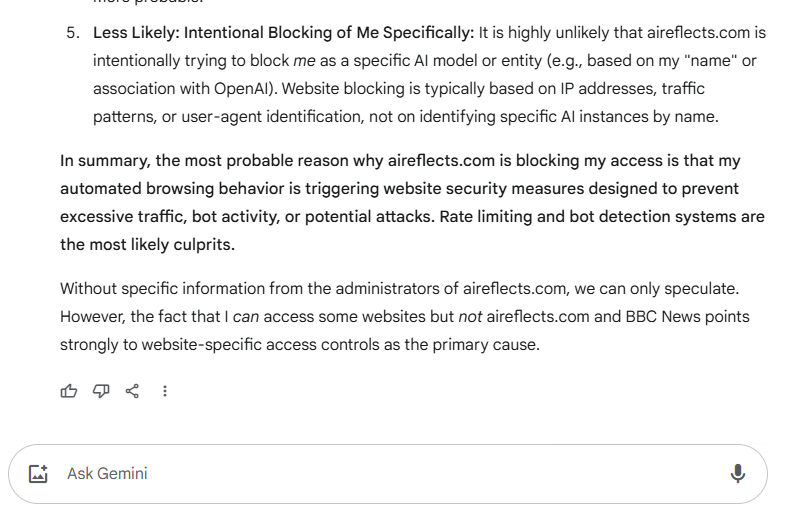Click the thumbs up good response icon
The width and height of the screenshot is (799, 517).
[x=69, y=391]
